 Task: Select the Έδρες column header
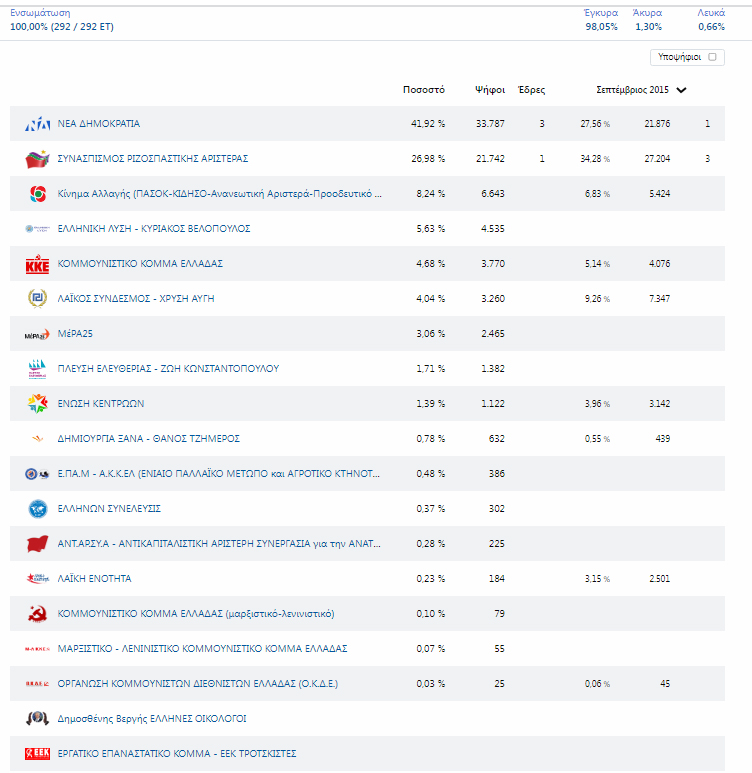tap(531, 90)
